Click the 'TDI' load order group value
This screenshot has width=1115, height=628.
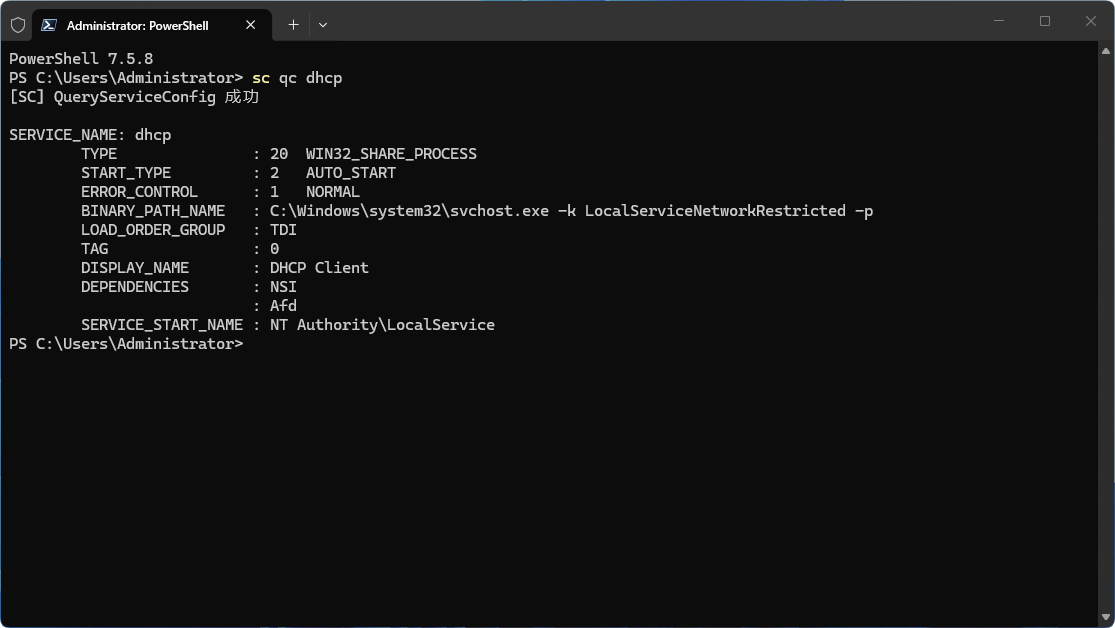(283, 230)
